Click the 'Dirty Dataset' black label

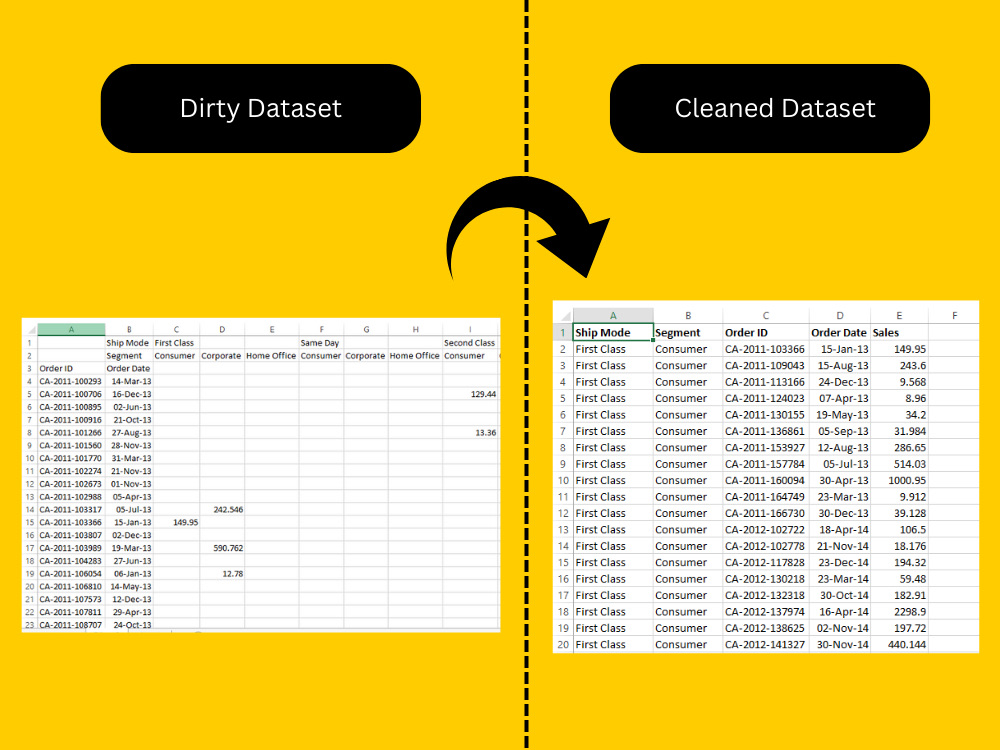click(260, 108)
